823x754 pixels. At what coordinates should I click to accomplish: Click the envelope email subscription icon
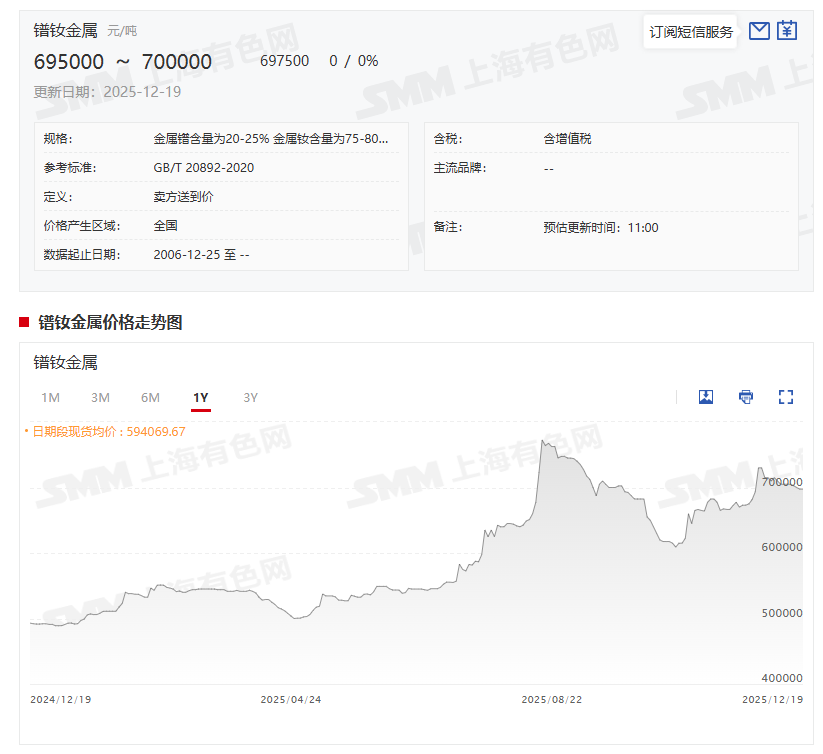point(759,31)
